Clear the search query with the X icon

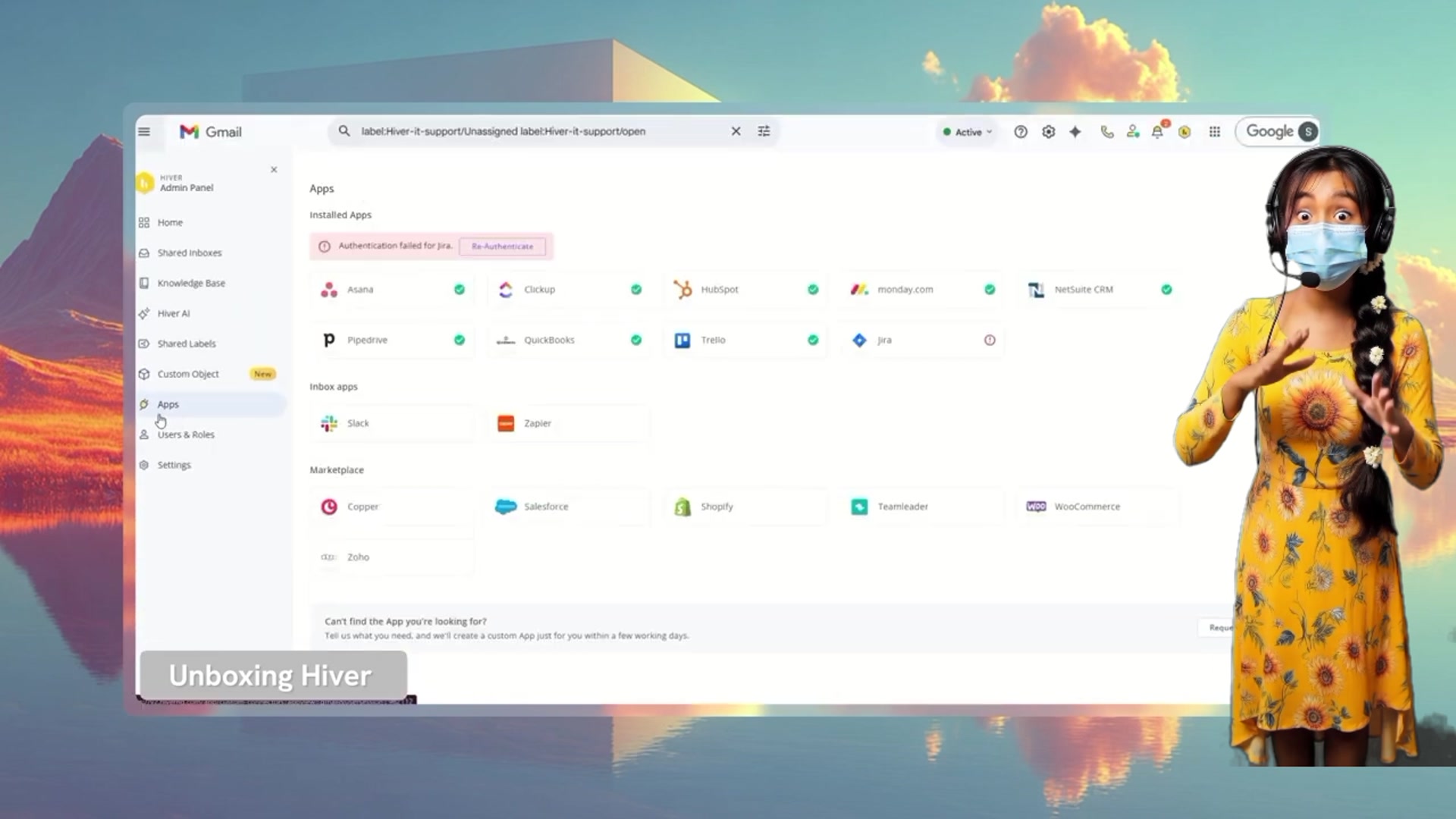click(x=736, y=131)
